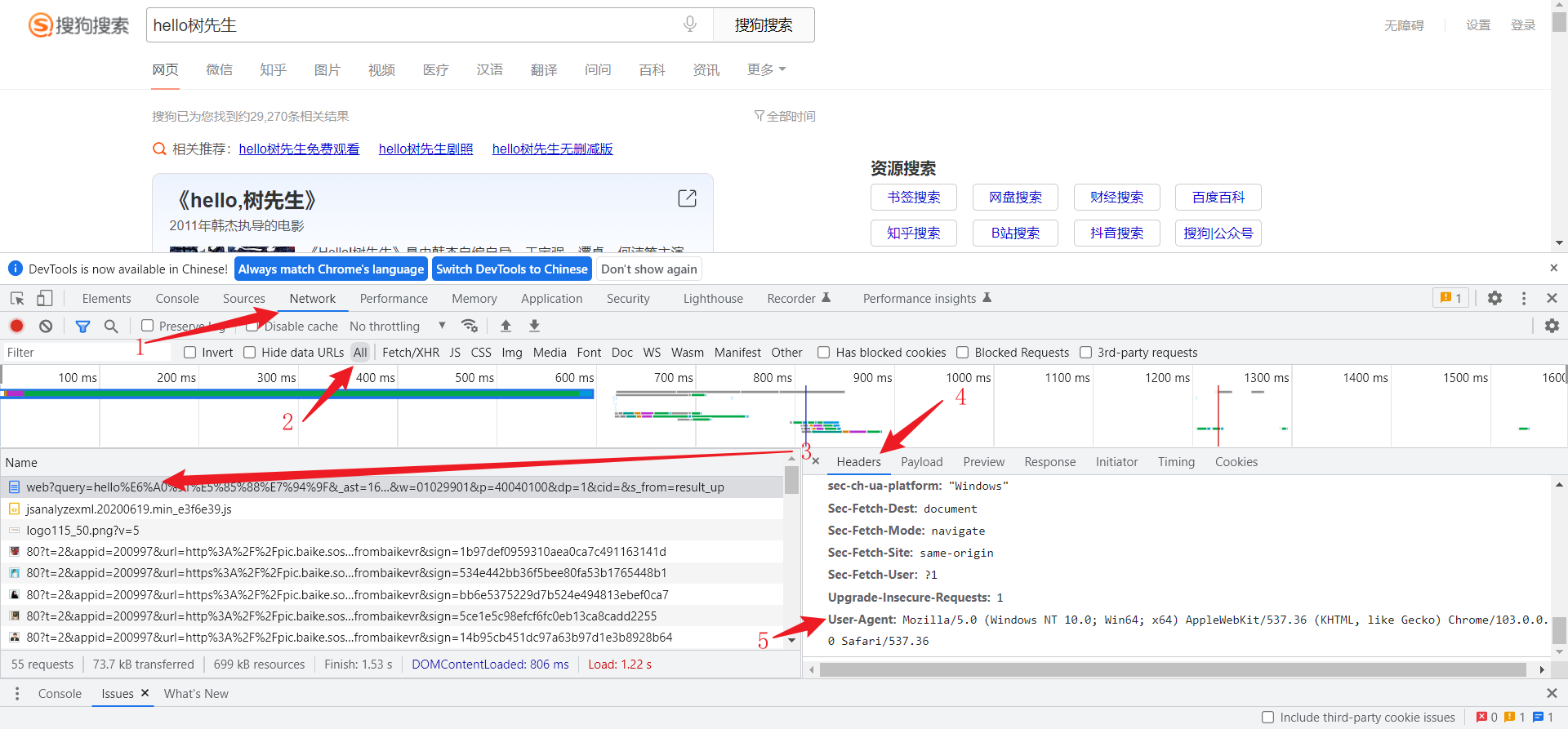Open the hello树先生 card external link icon
Image resolution: width=1568 pixels, height=729 pixels.
click(x=688, y=198)
